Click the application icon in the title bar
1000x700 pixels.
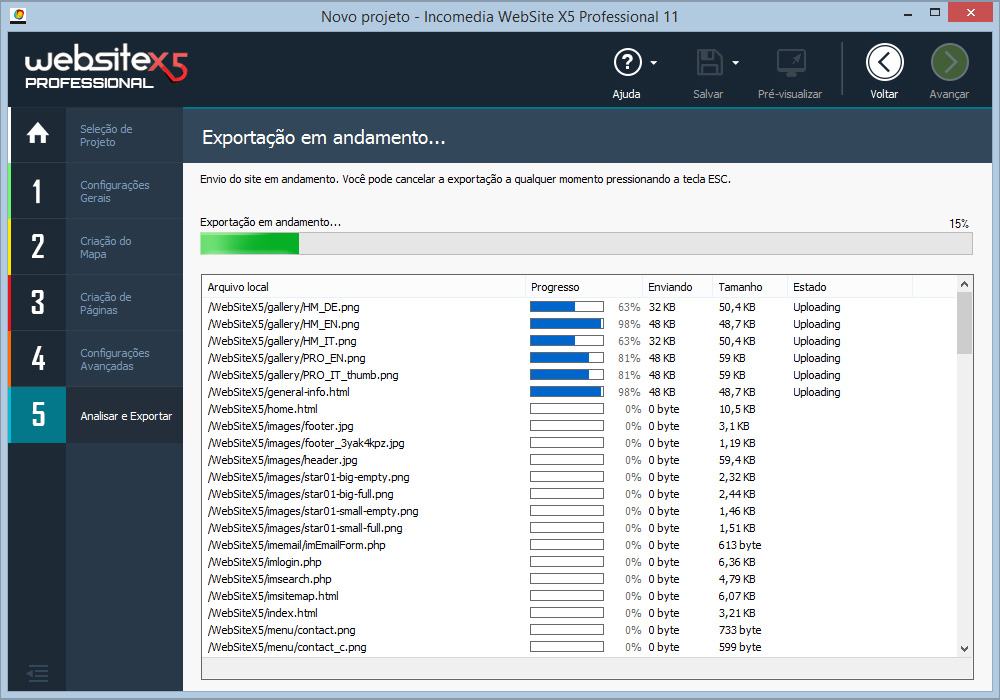point(18,15)
